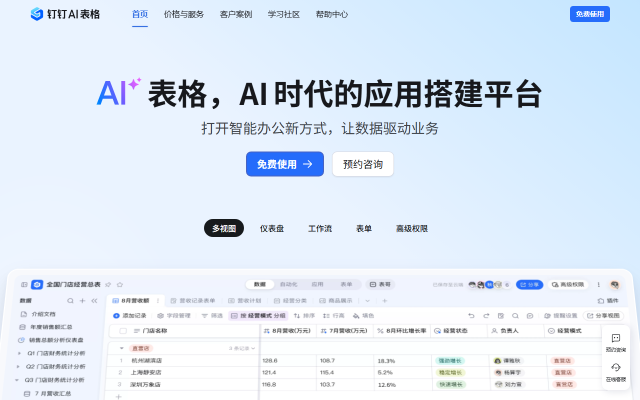Open the comments icon in toolbar
Image resolution: width=640 pixels, height=400 pixels.
530,316
